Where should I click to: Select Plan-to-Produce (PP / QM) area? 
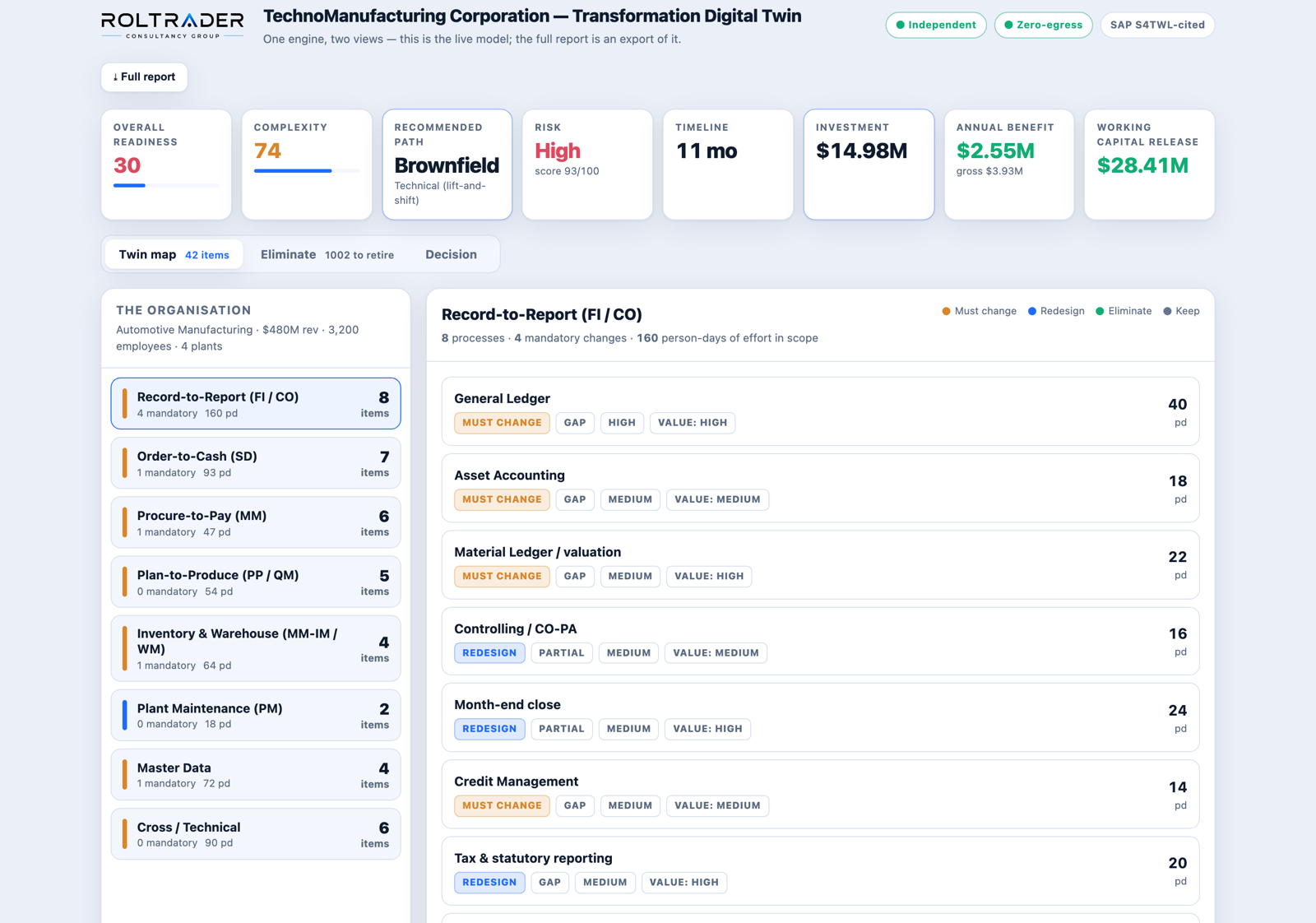click(256, 582)
